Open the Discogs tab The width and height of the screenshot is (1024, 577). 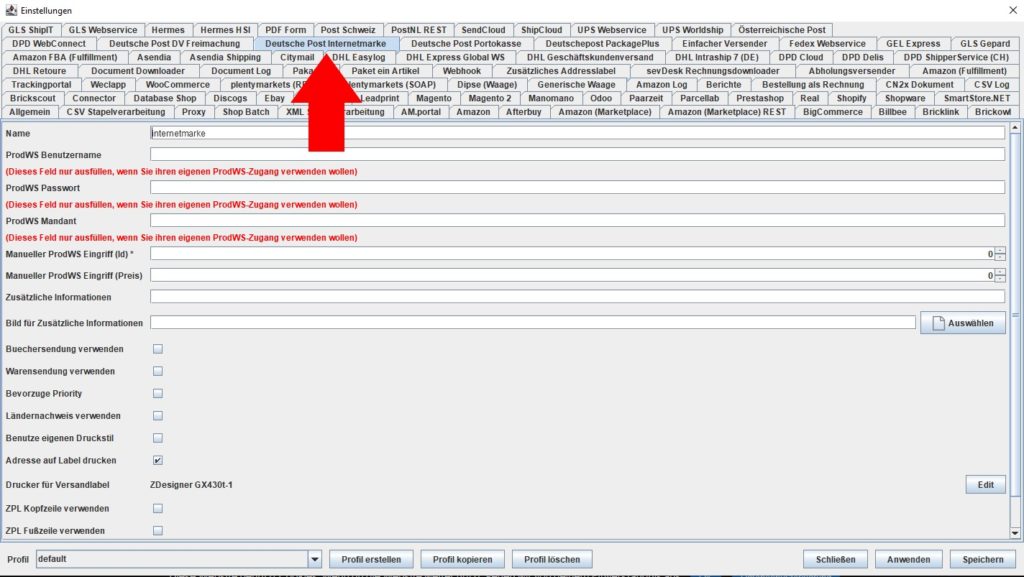coord(230,99)
